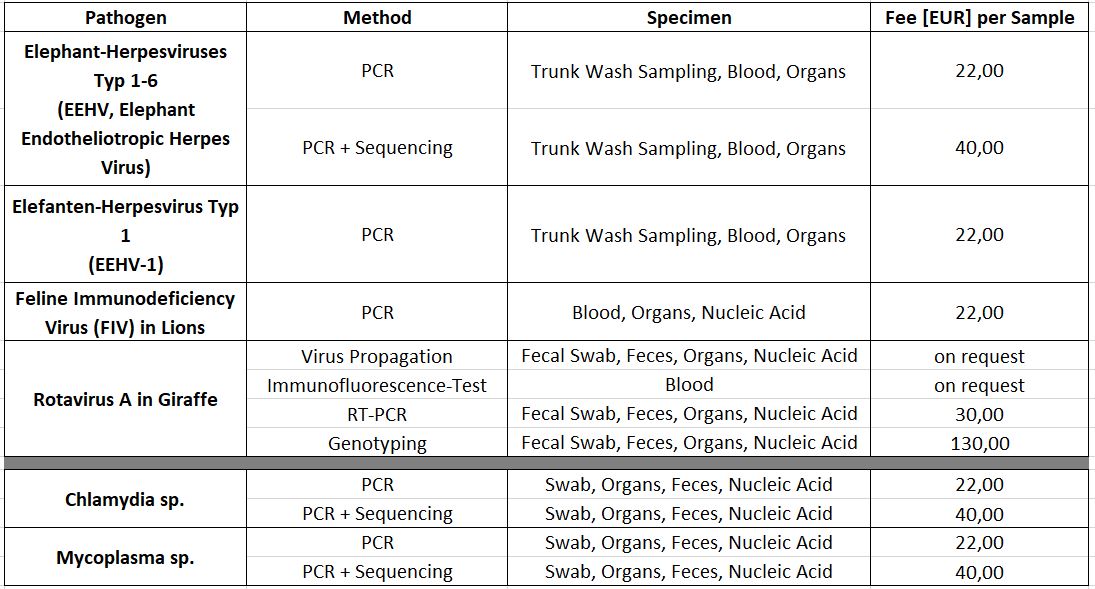Select the Virus Propagation method cell
Image resolution: width=1095 pixels, height=589 pixels.
(x=377, y=356)
